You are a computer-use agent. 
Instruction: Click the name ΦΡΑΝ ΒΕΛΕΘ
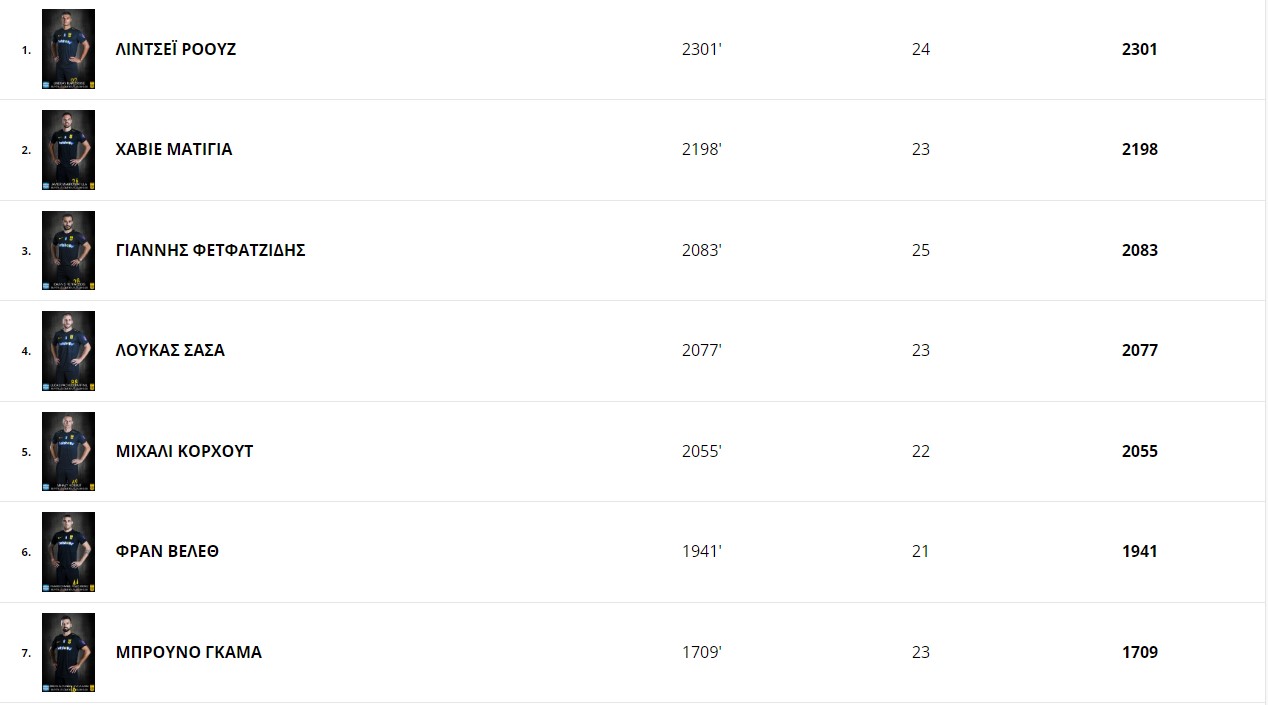[167, 551]
